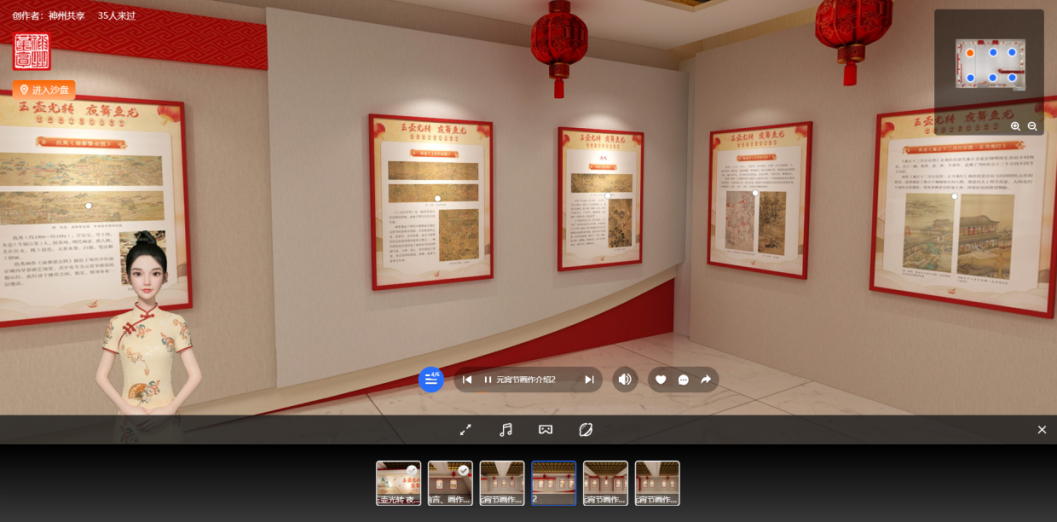Click 进入沙盘 sandbox button

tap(44, 90)
